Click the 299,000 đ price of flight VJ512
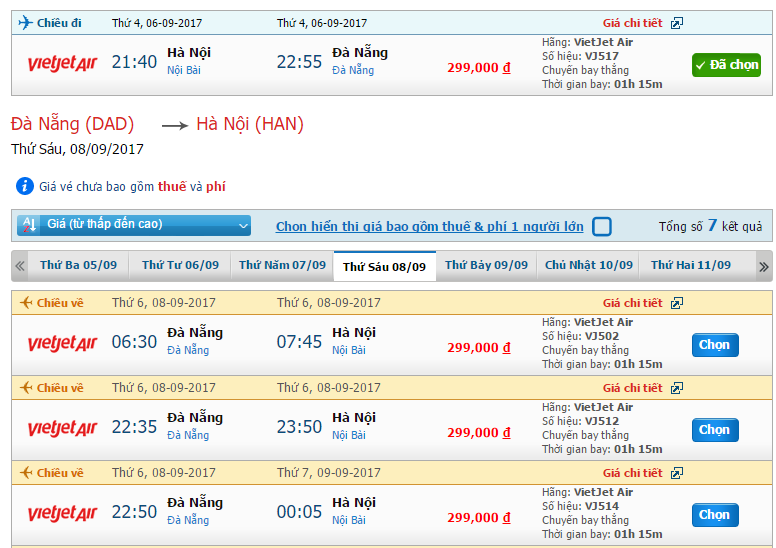Image resolution: width=776 pixels, height=548 pixels. (x=479, y=433)
